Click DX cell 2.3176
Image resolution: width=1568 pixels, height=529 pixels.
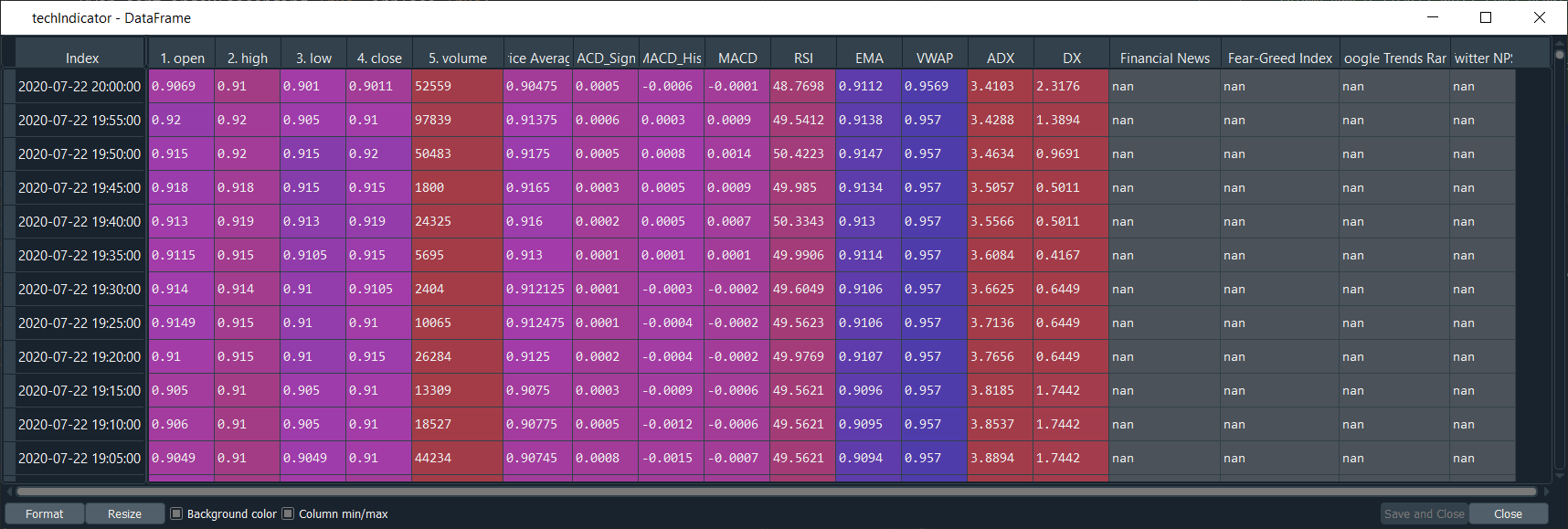[1071, 86]
